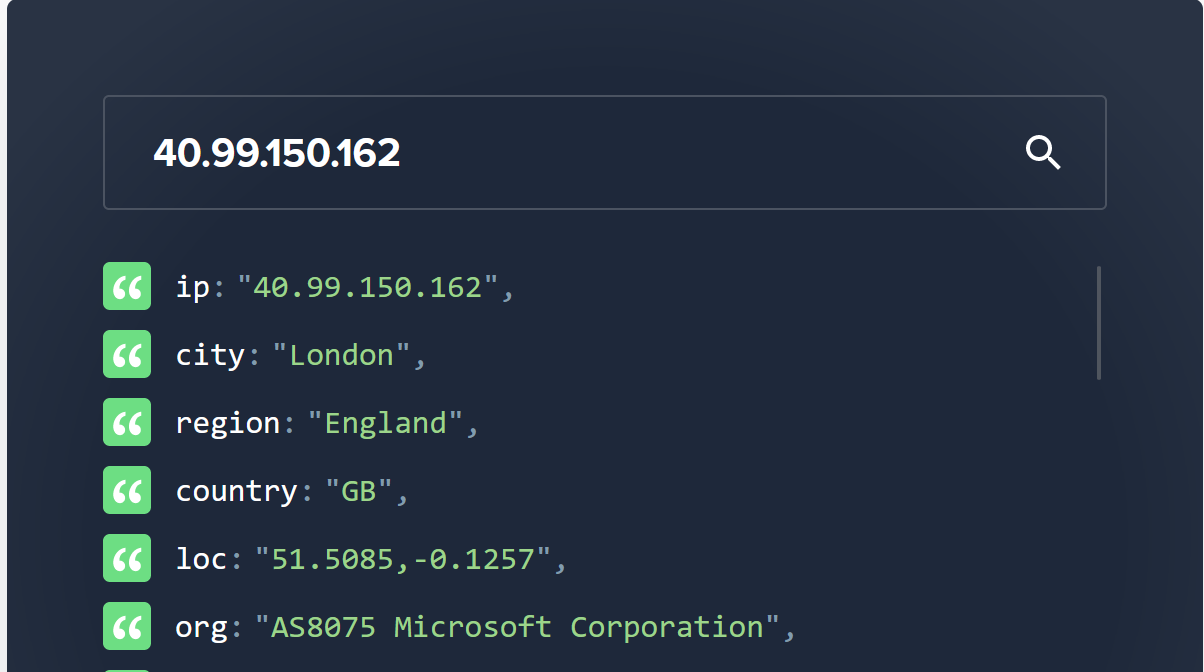This screenshot has height=672, width=1204.
Task: Click the quote icon beside the region field
Action: click(126, 422)
